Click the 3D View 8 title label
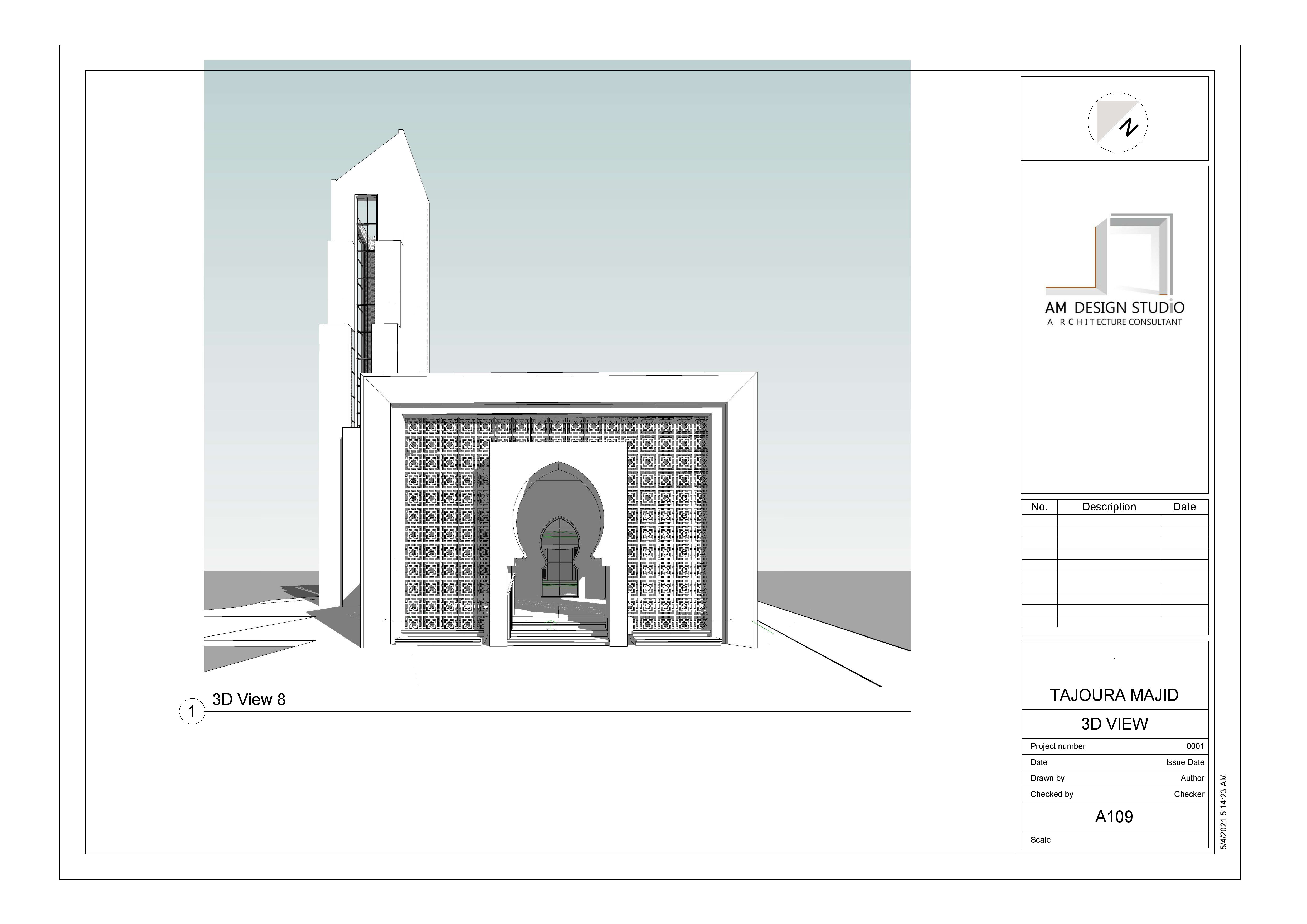 click(249, 700)
